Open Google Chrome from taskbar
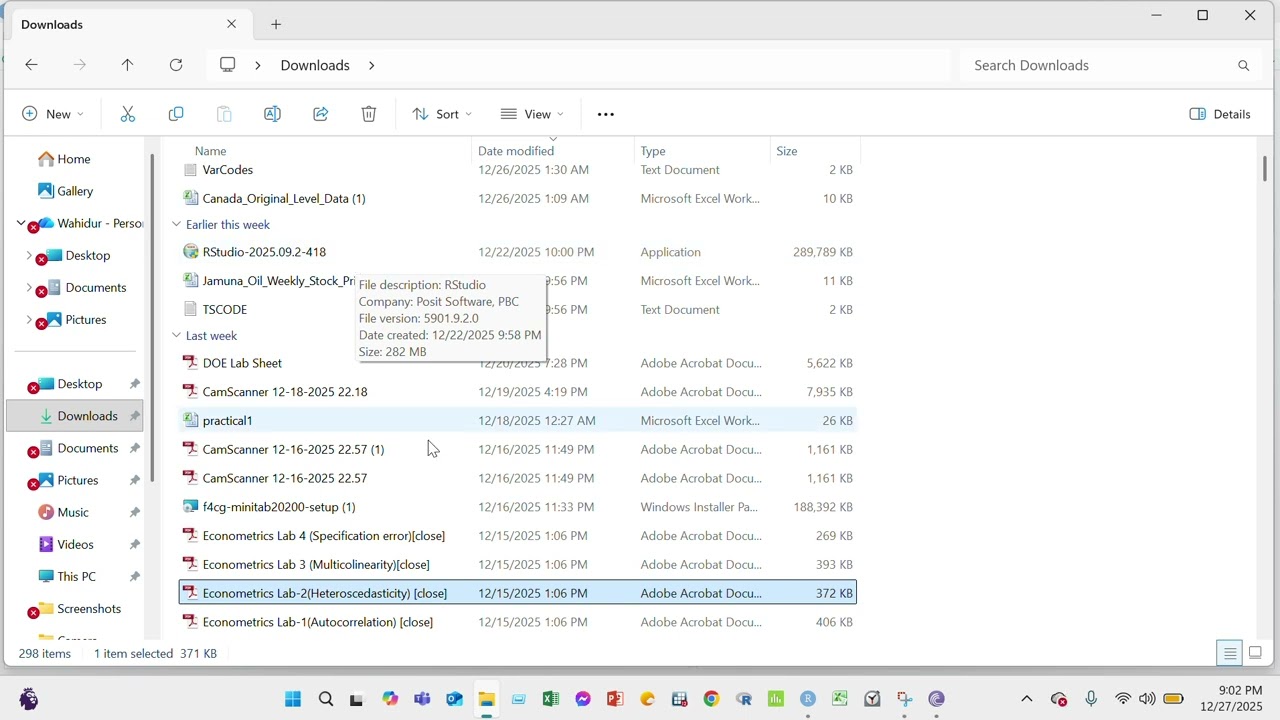 [x=711, y=699]
